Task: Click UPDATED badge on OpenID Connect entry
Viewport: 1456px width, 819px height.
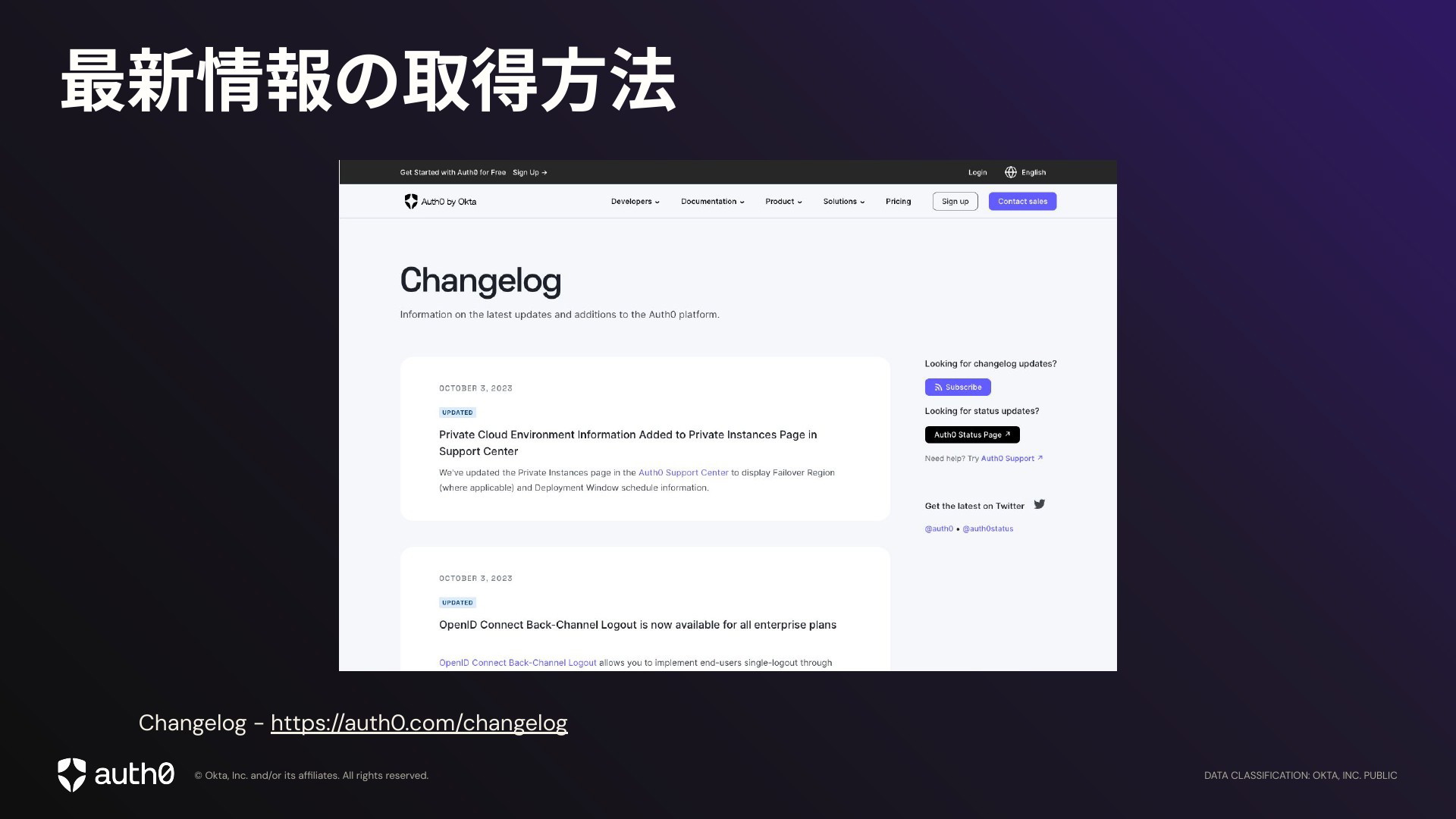Action: (x=457, y=603)
